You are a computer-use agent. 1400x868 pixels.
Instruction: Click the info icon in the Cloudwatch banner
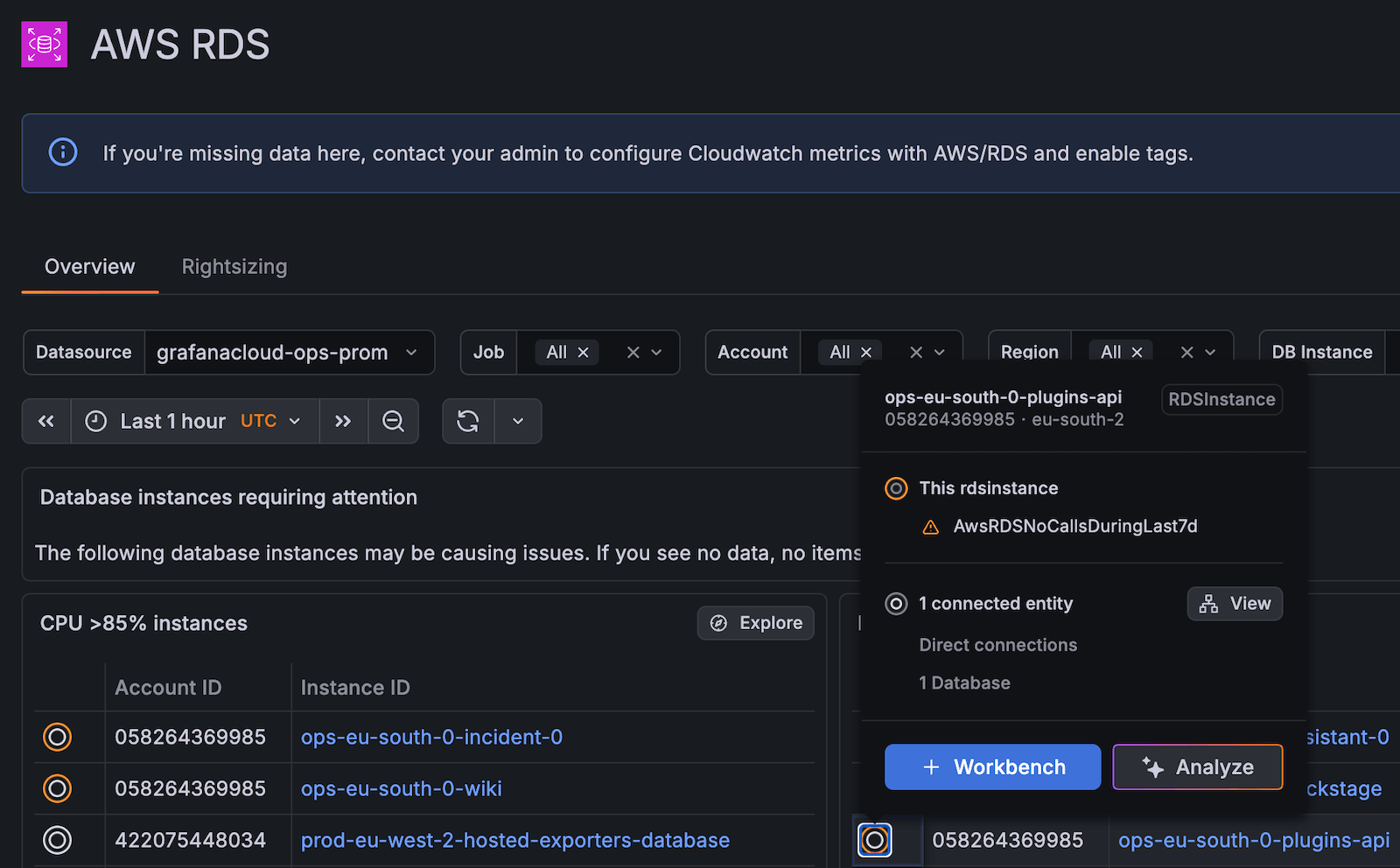tap(62, 152)
